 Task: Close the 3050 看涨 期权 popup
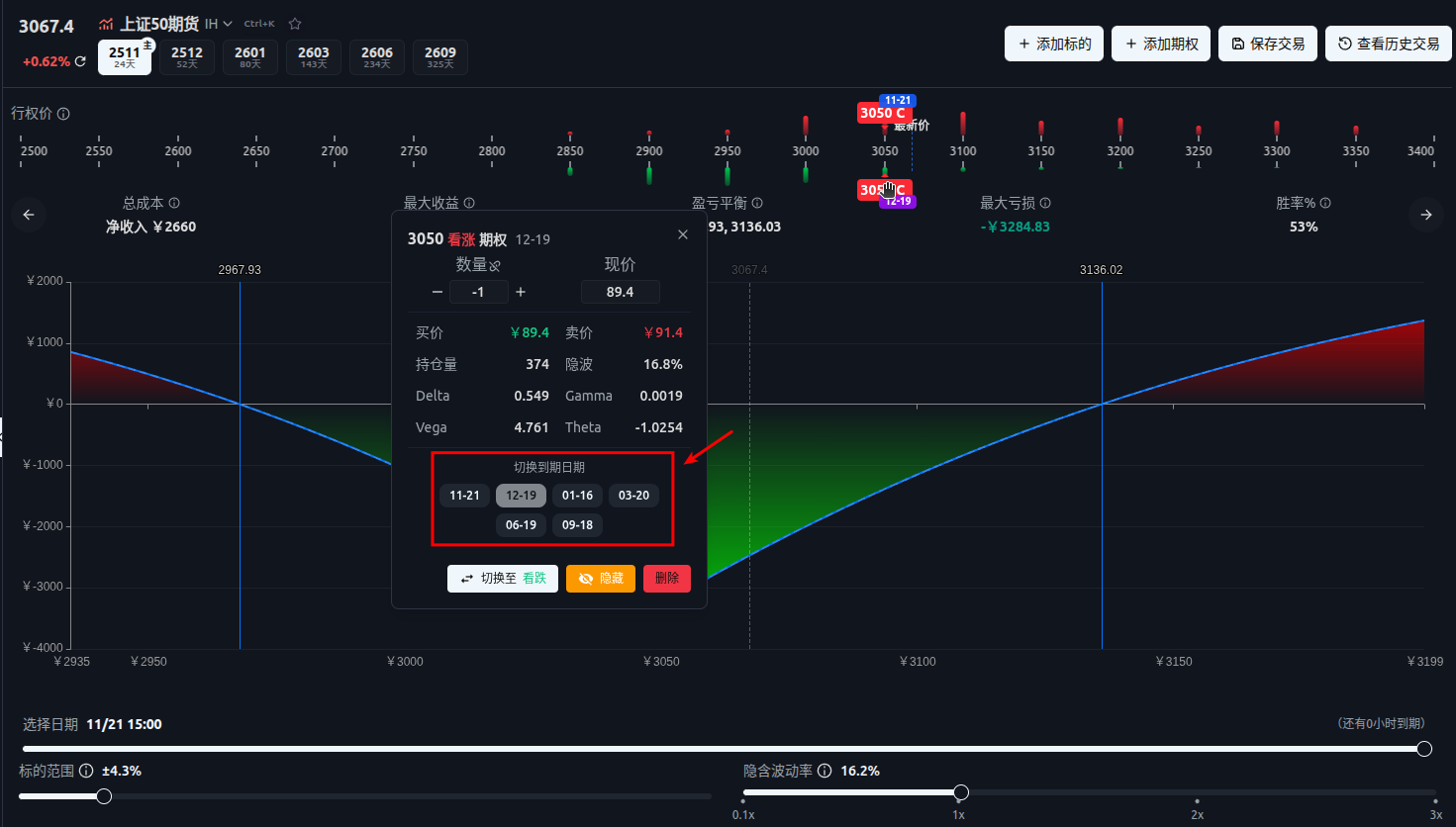(683, 234)
